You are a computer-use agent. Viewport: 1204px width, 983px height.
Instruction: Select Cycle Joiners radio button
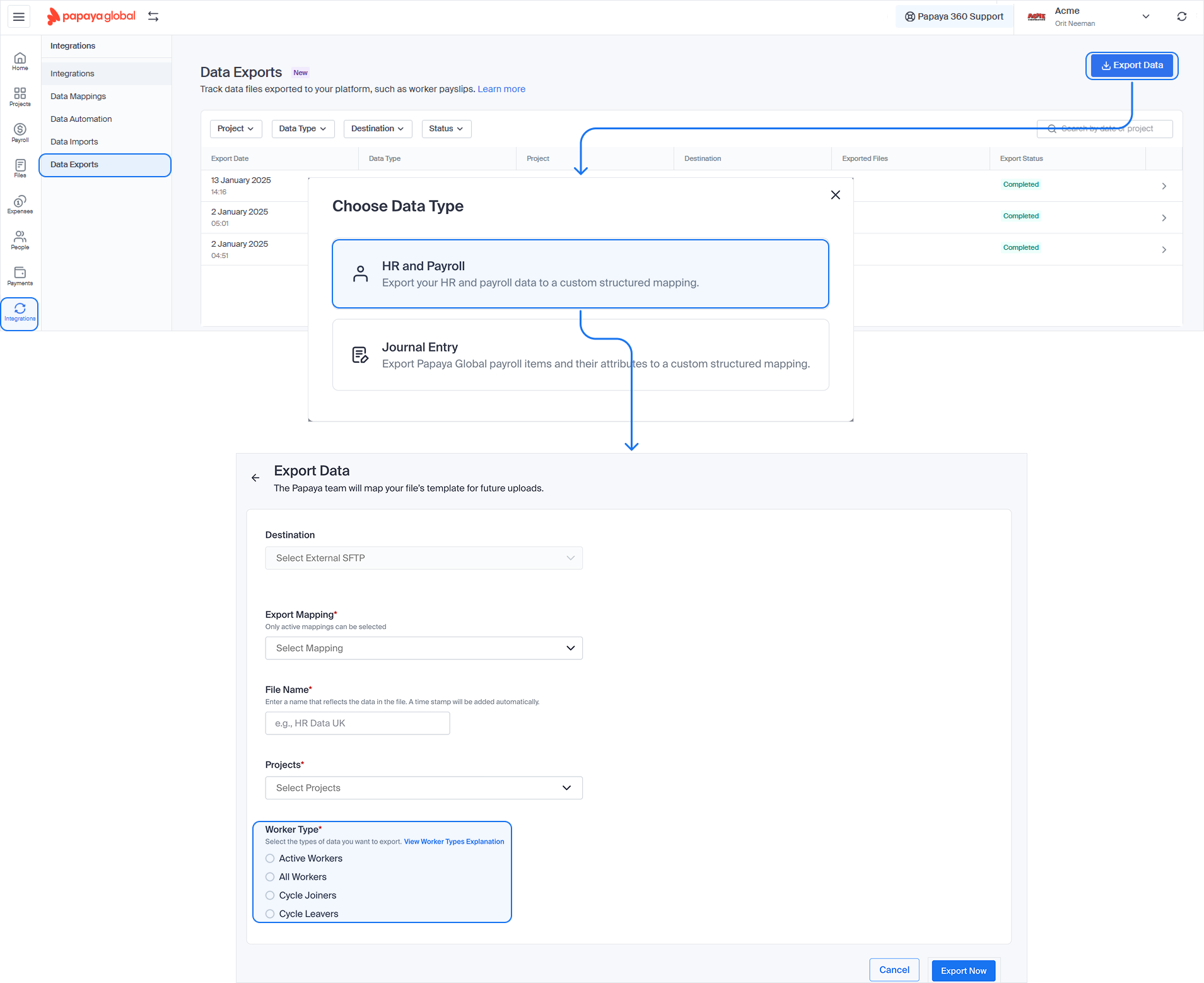[x=270, y=895]
